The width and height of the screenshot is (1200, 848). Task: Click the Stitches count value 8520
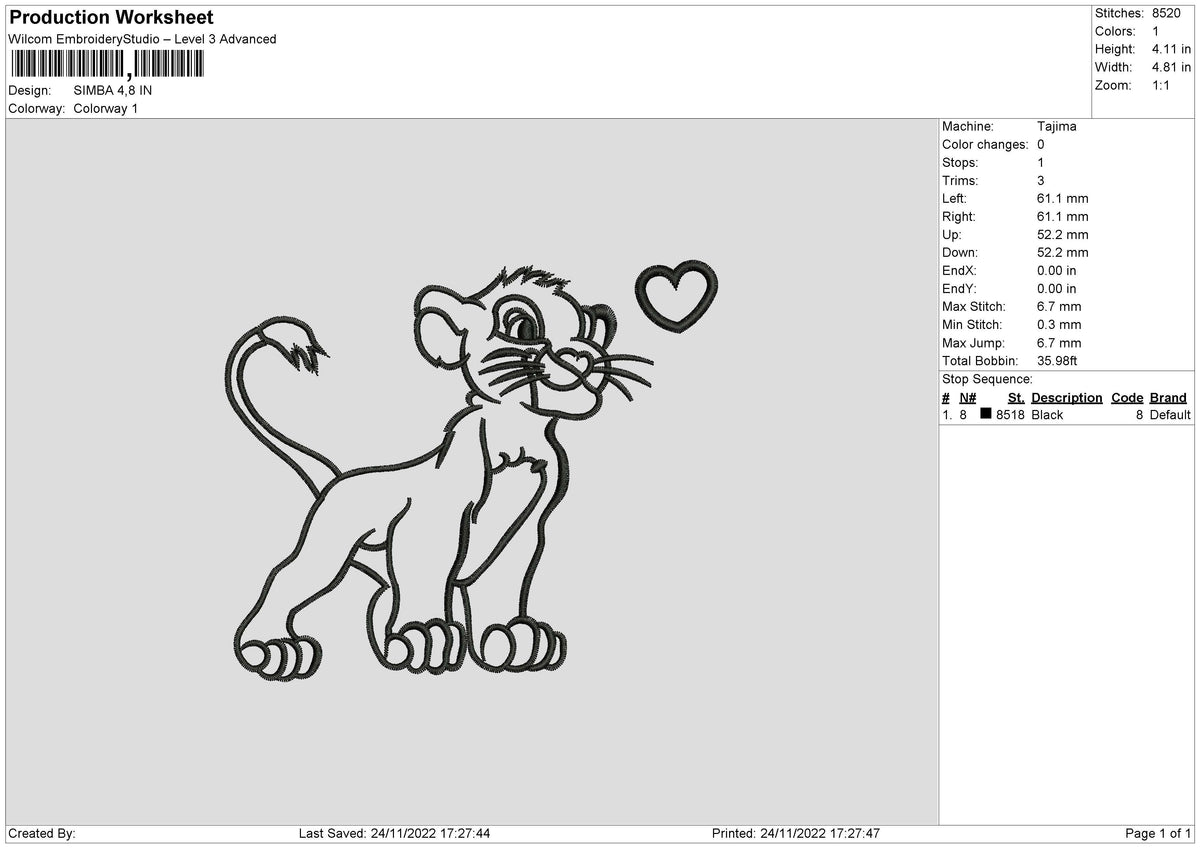[x=1166, y=13]
